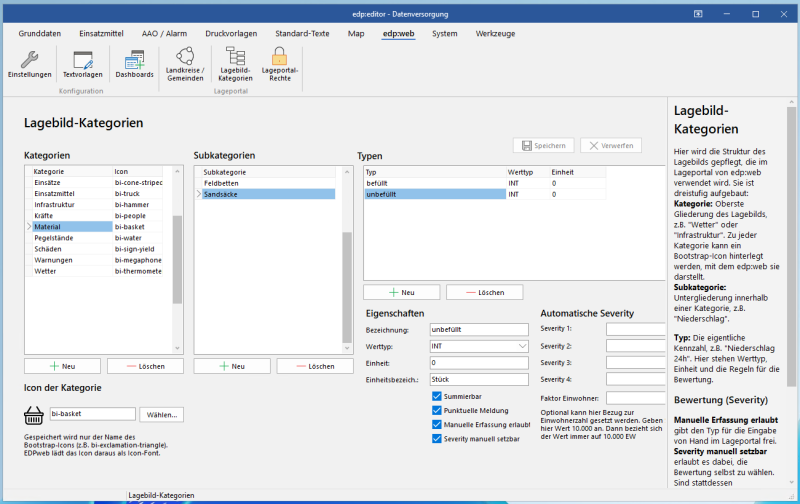Open the Grunddaten tab

tap(40, 34)
